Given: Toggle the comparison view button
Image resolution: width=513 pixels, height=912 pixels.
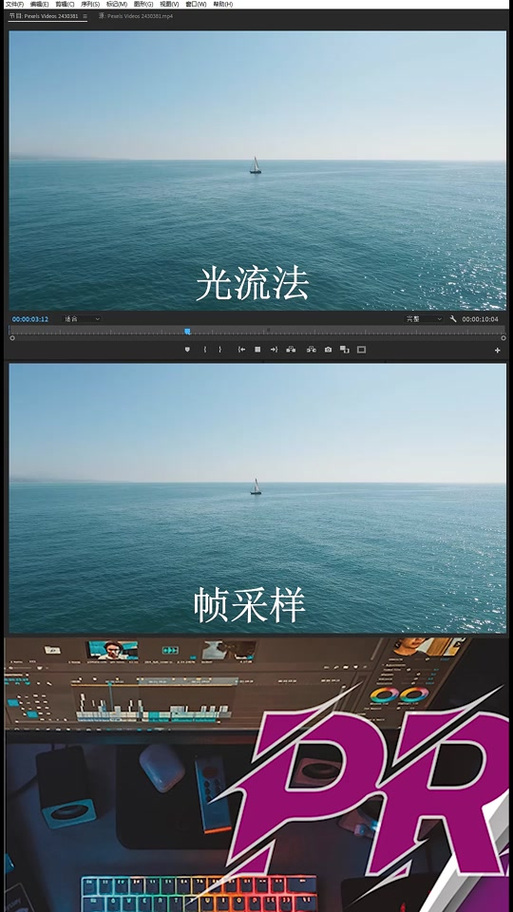Looking at the screenshot, I should 344,350.
